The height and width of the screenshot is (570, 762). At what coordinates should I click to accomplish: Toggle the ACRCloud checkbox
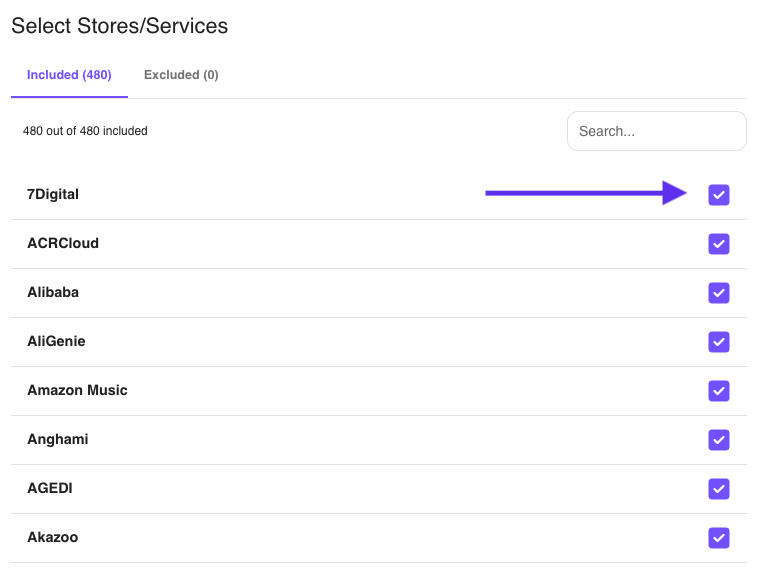pyautogui.click(x=718, y=244)
